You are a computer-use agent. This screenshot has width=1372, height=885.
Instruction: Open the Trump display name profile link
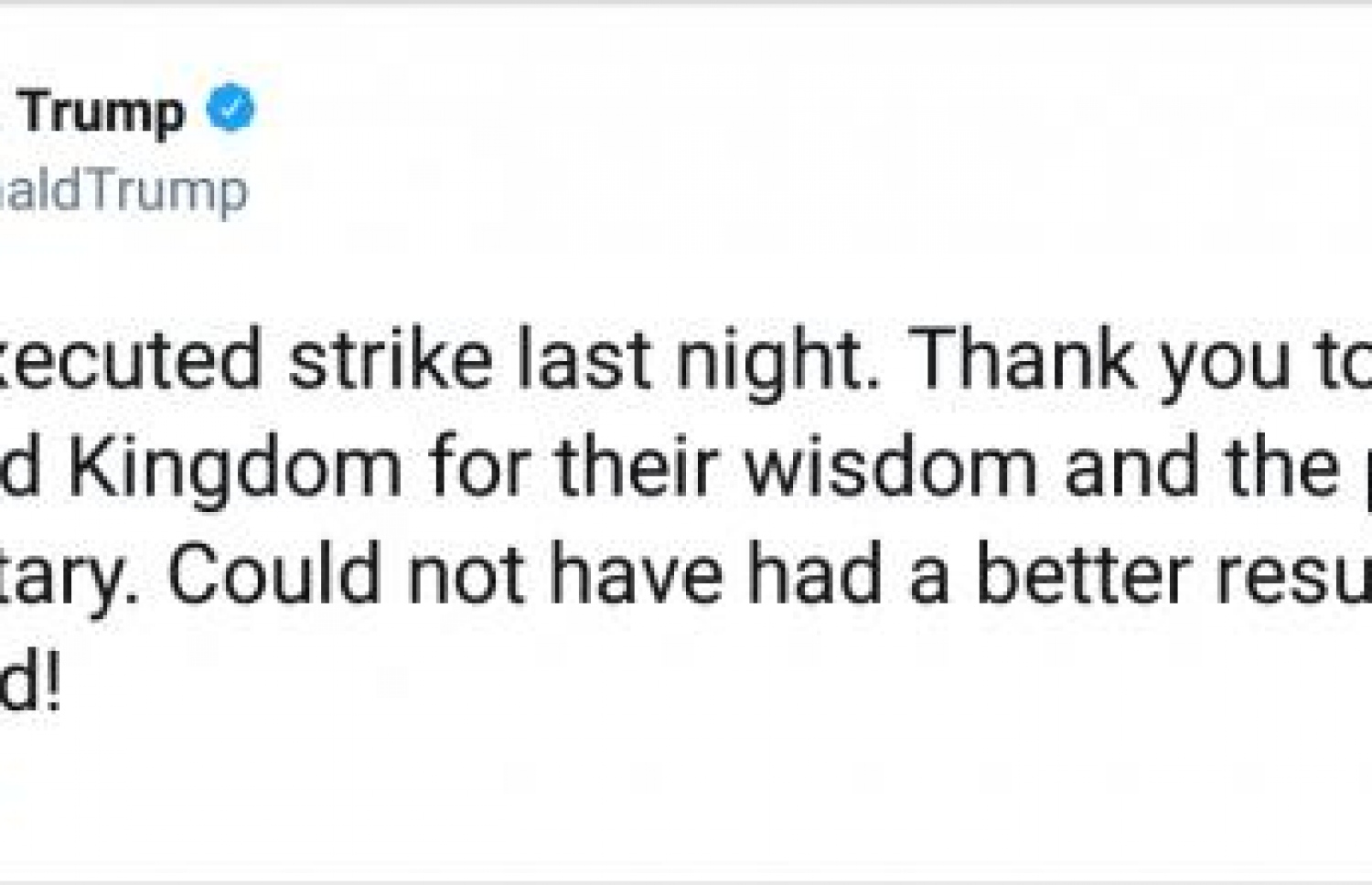coord(101,113)
